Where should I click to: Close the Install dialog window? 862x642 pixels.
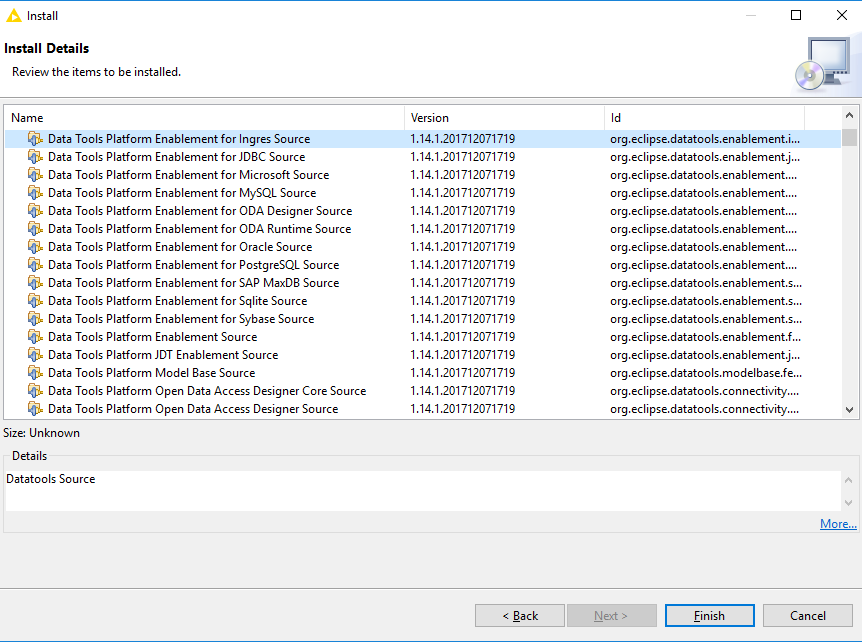pyautogui.click(x=842, y=15)
